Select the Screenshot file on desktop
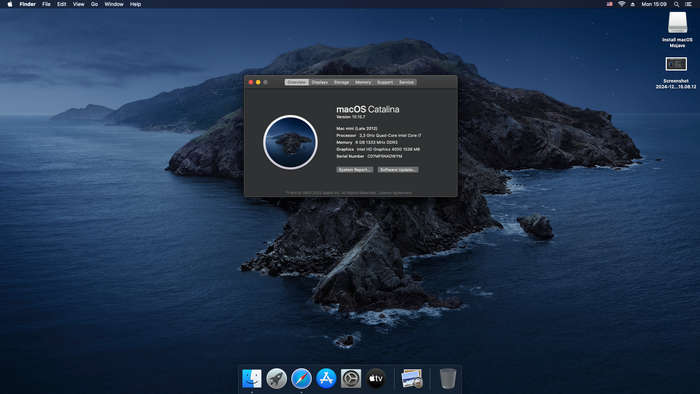 tap(676, 73)
